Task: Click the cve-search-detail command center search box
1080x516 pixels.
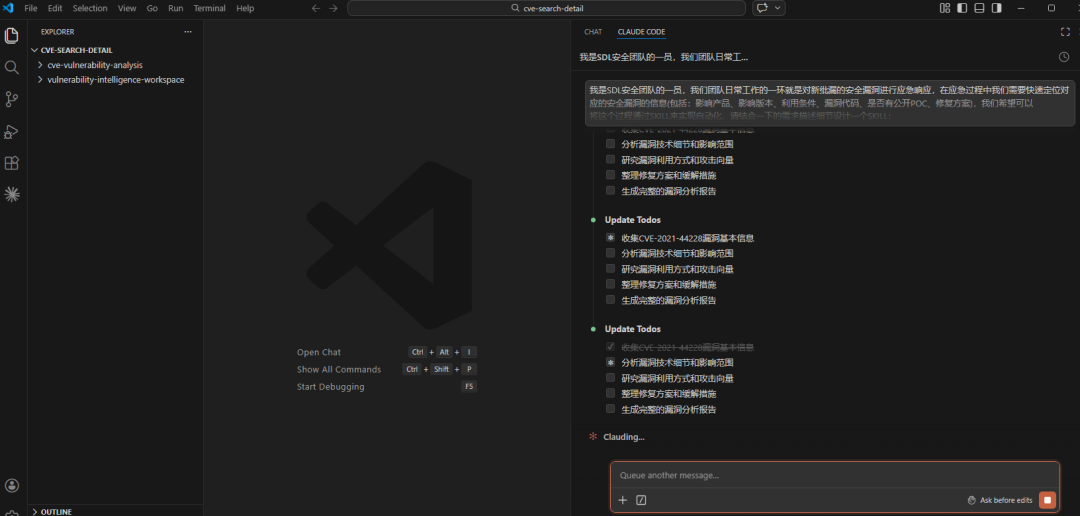Action: 546,8
